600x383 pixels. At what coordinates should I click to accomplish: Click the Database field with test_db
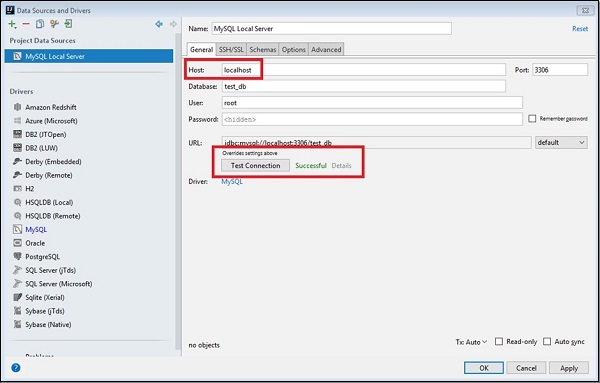[364, 86]
